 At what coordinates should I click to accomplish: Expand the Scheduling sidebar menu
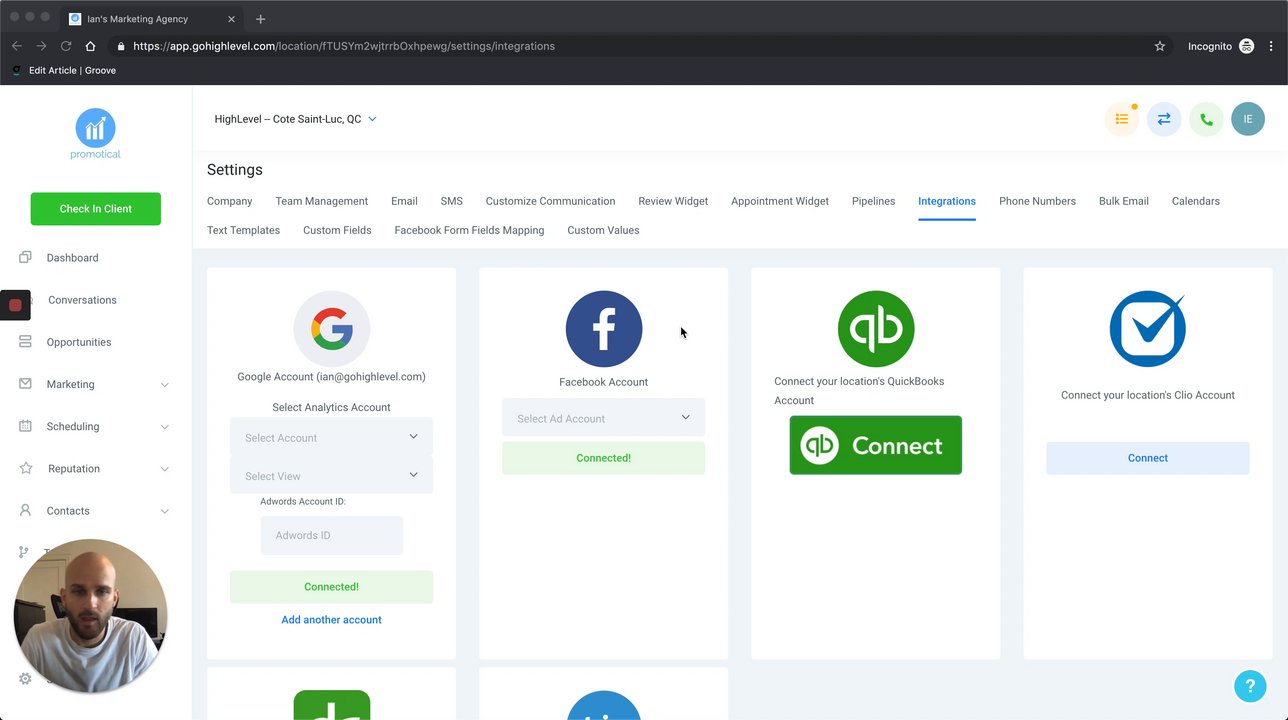pyautogui.click(x=165, y=427)
